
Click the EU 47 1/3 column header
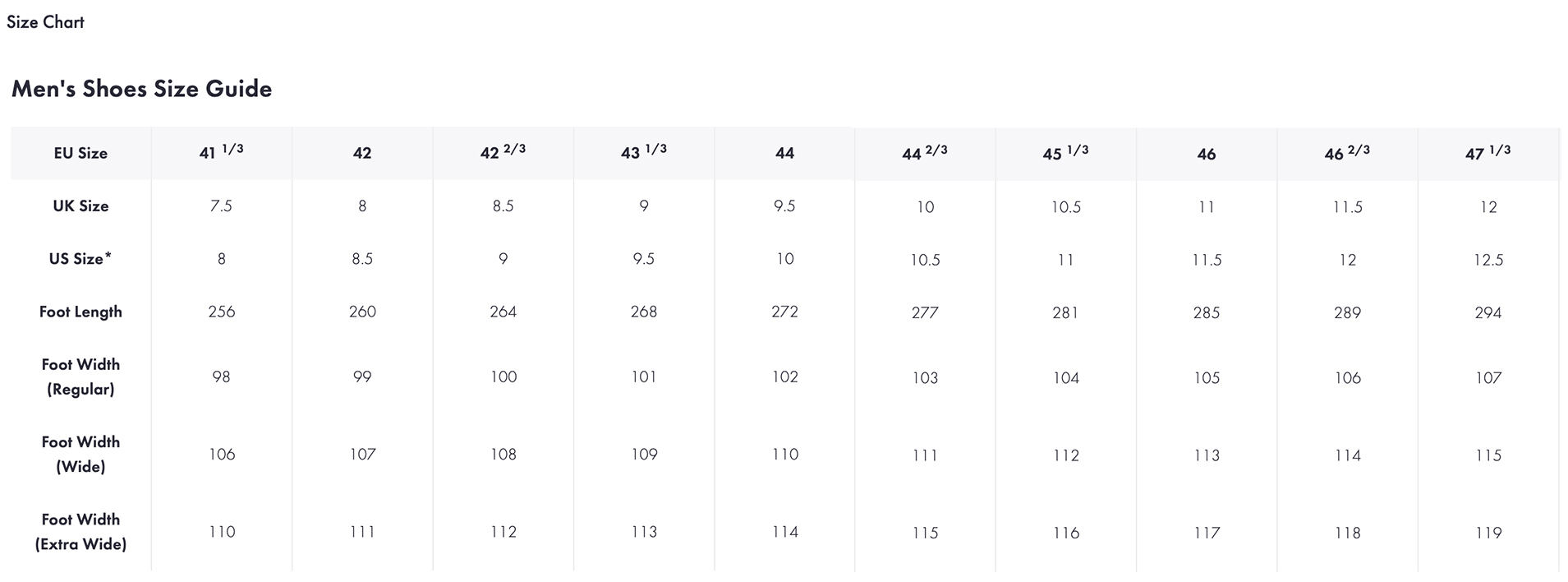click(1488, 153)
